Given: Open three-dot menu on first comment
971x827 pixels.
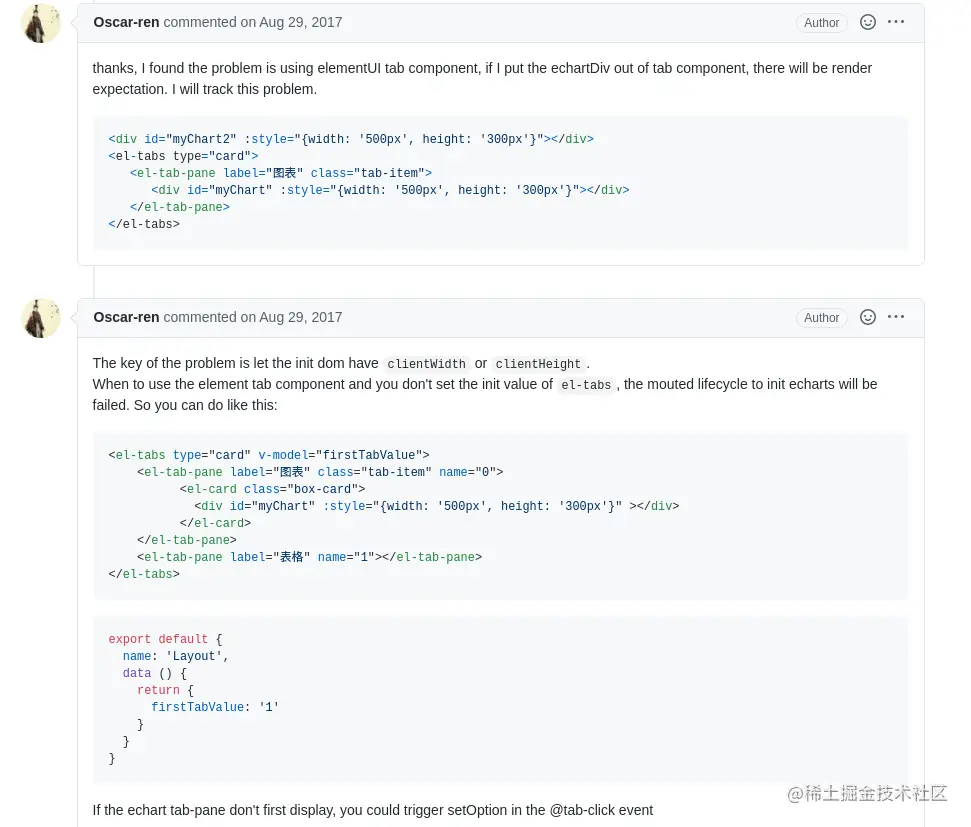Looking at the screenshot, I should point(895,22).
